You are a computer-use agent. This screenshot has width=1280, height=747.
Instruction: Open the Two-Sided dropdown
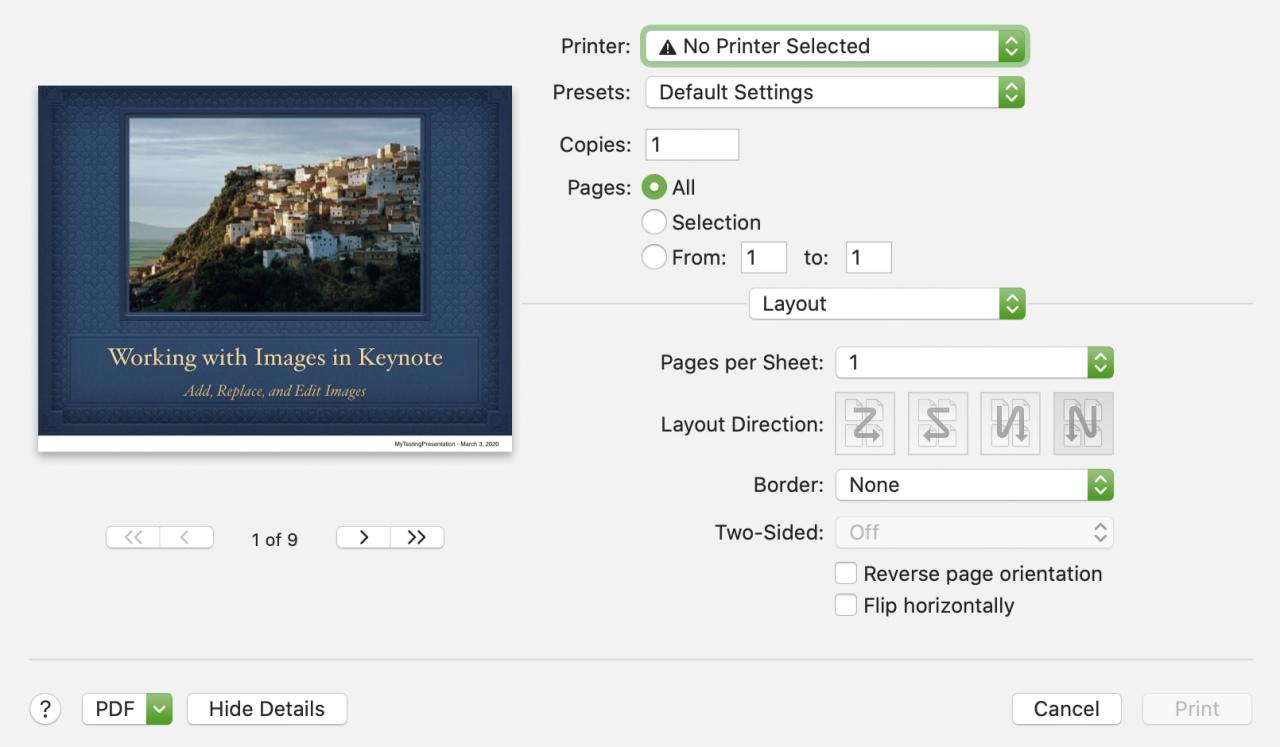tap(974, 533)
